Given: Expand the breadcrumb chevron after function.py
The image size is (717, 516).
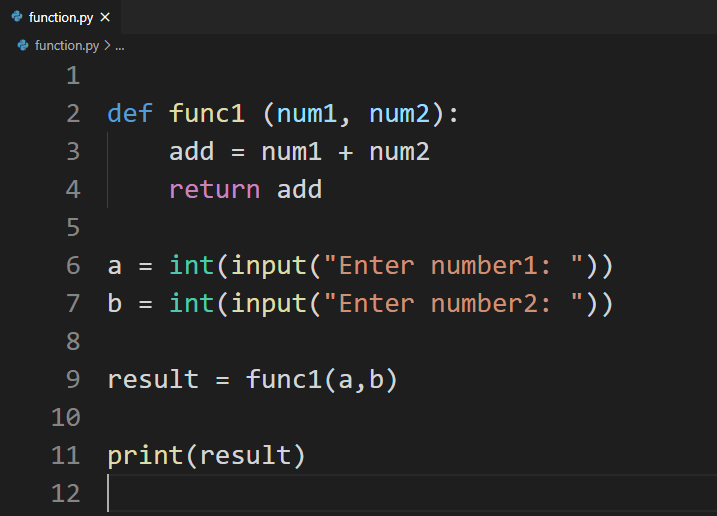Looking at the screenshot, I should [107, 45].
